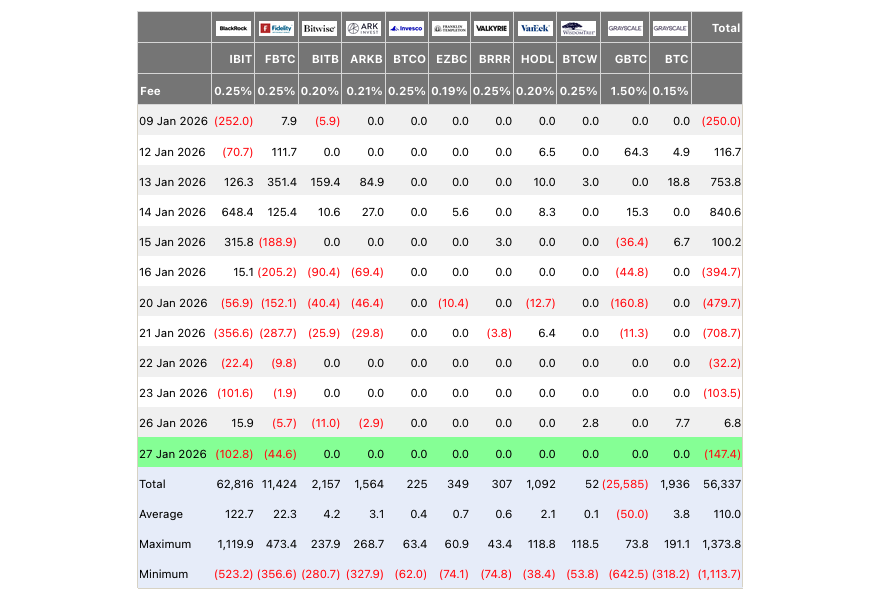The height and width of the screenshot is (600, 893).
Task: Click the Grayscale logo above the BTC ticker
Action: click(x=671, y=28)
